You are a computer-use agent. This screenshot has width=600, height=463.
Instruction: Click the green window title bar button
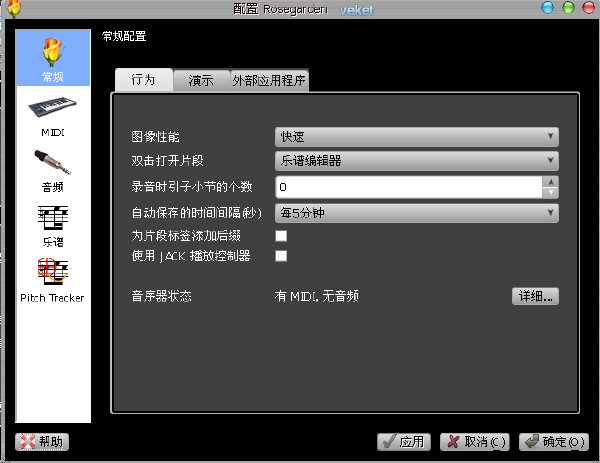(x=568, y=8)
